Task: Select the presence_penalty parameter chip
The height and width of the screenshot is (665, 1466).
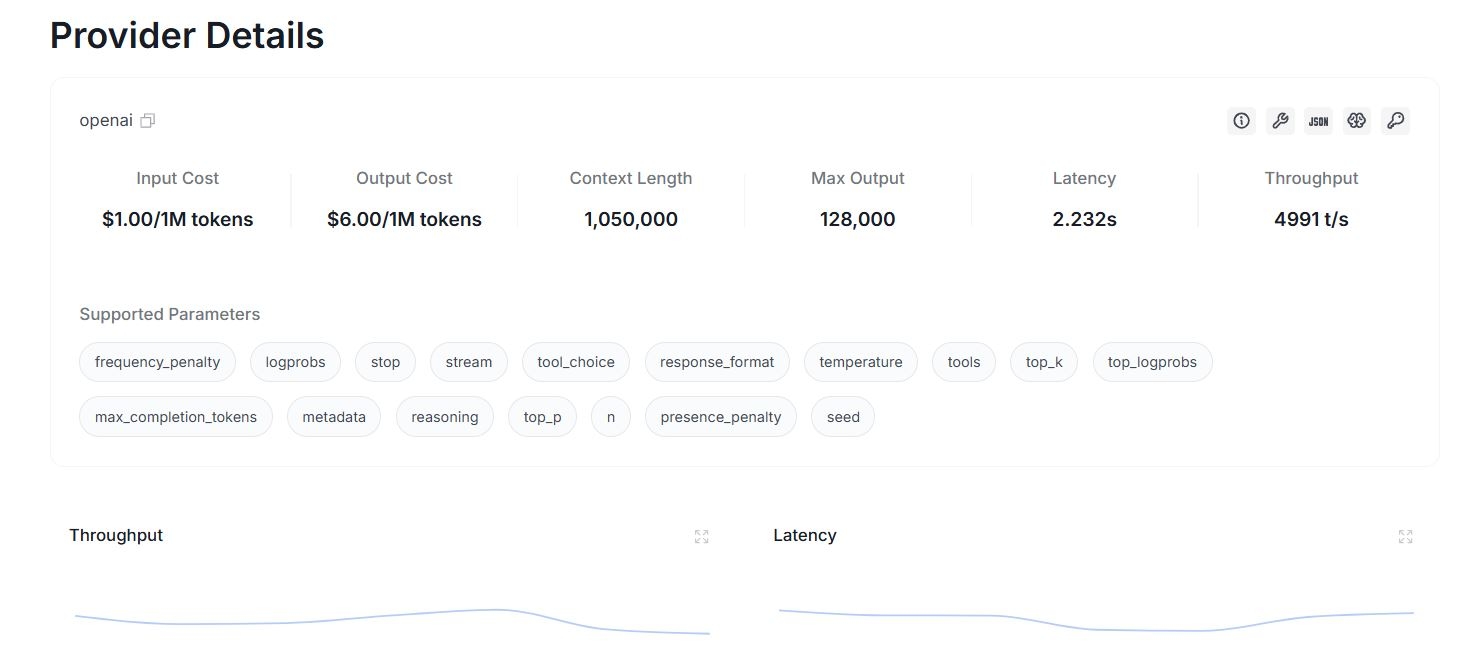Action: click(x=721, y=417)
